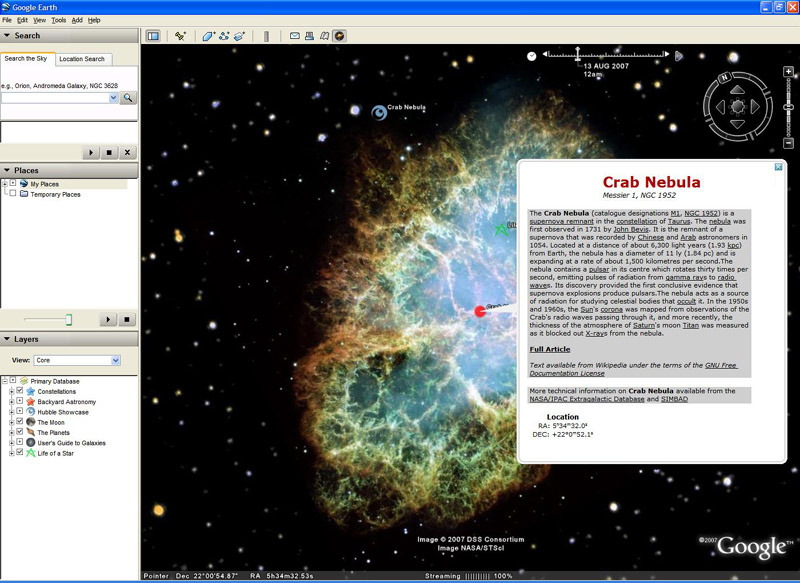The image size is (800, 583).
Task: Click the magnifier search button
Action: 128,97
